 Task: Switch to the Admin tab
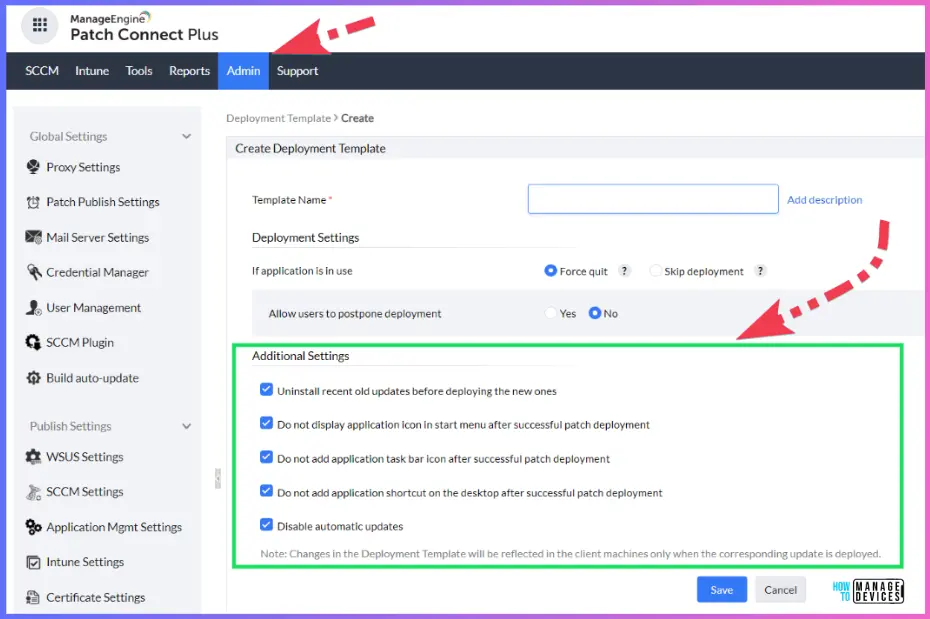pyautogui.click(x=243, y=71)
